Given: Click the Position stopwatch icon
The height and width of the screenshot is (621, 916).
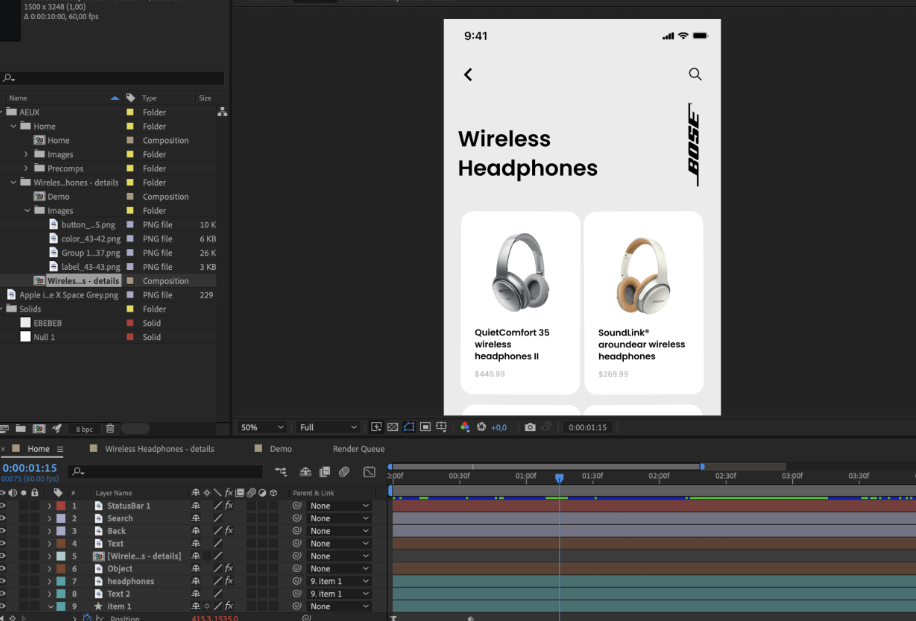Looking at the screenshot, I should pos(87,617).
